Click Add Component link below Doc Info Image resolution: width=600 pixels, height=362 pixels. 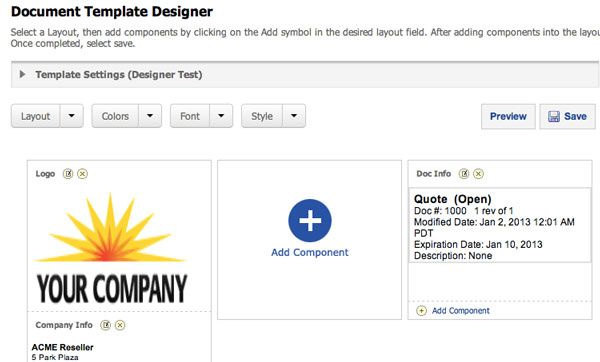click(461, 311)
